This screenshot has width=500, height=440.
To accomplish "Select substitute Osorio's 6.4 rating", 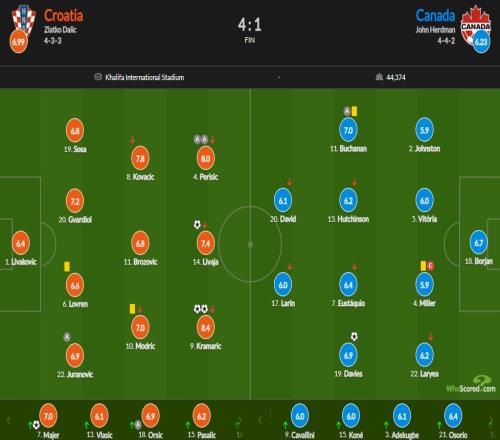I will pyautogui.click(x=453, y=416).
